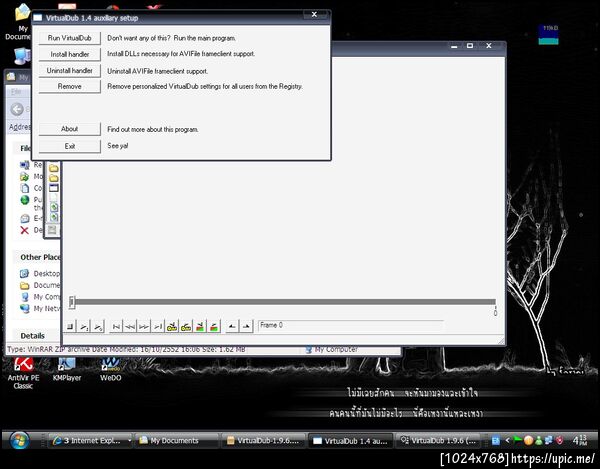Click the Back button in Explorer window
This screenshot has height=469, width=600.
click(17, 109)
